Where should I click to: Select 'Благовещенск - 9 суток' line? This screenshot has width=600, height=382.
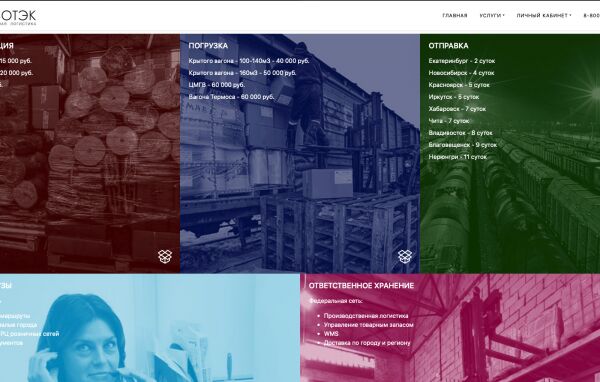tap(463, 145)
